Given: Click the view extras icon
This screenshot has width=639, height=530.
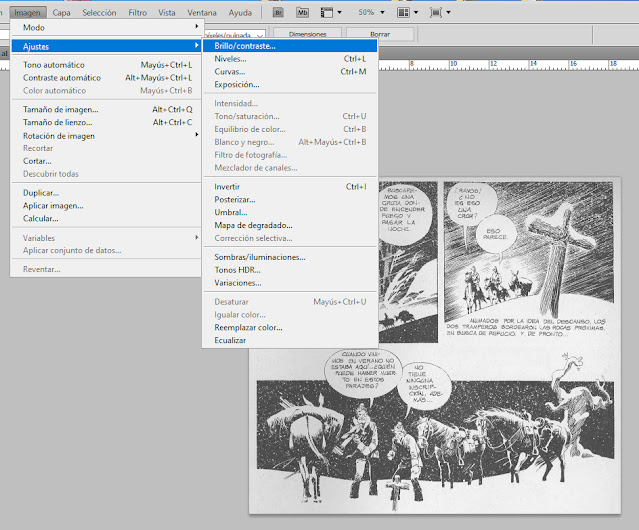Looking at the screenshot, I should (x=326, y=13).
